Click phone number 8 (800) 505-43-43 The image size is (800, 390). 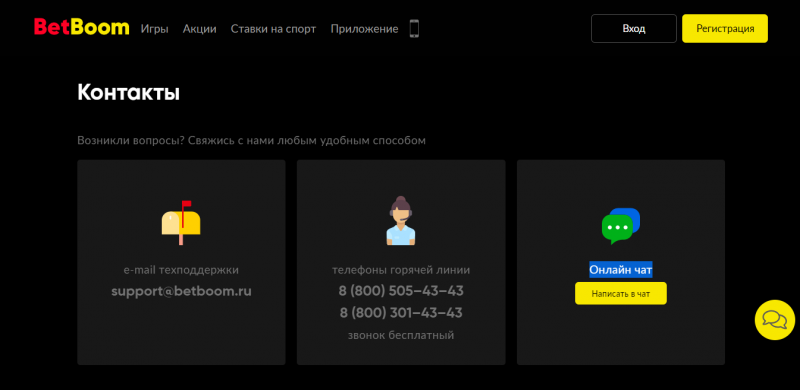tap(401, 291)
